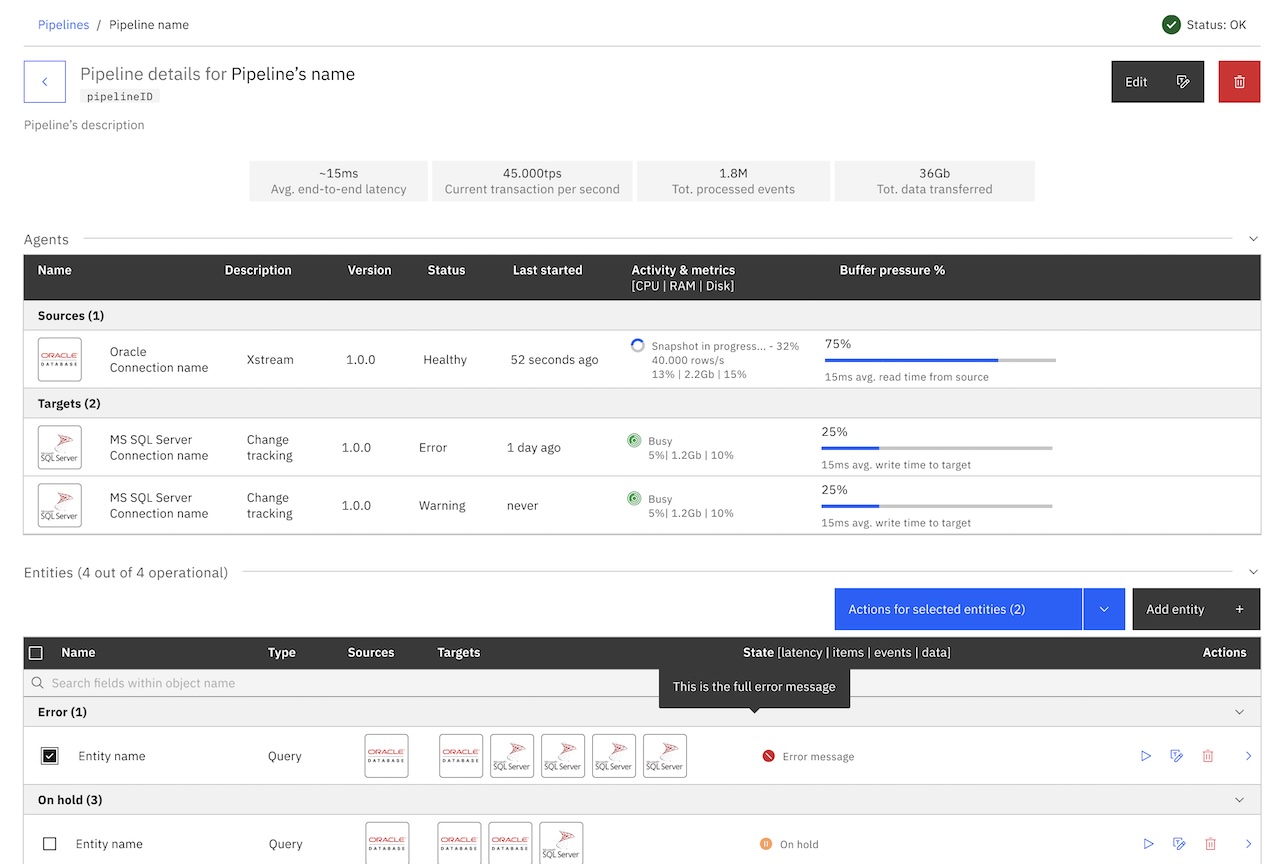Click the back arrow button
The height and width of the screenshot is (864, 1280).
[45, 82]
